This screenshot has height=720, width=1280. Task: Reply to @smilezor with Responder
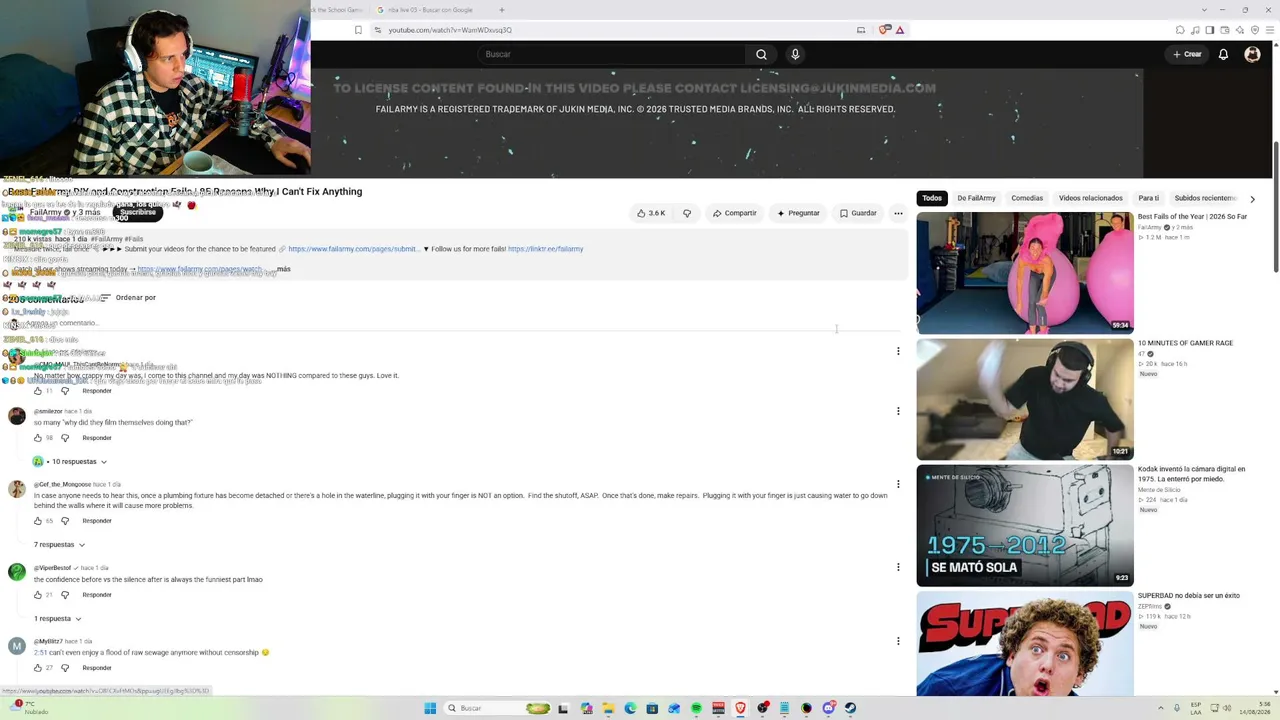click(x=97, y=438)
